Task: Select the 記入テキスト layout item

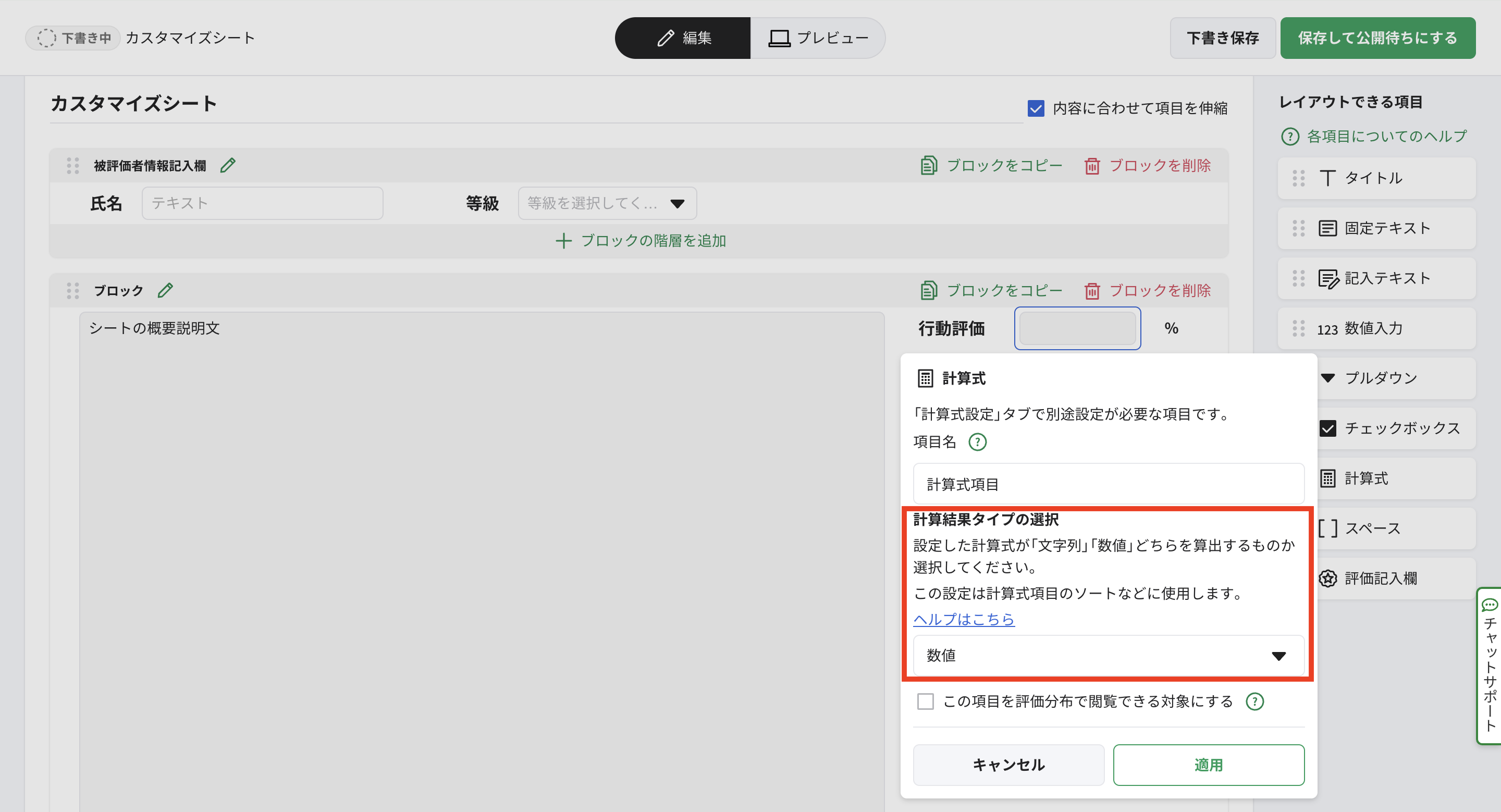Action: coord(1386,278)
